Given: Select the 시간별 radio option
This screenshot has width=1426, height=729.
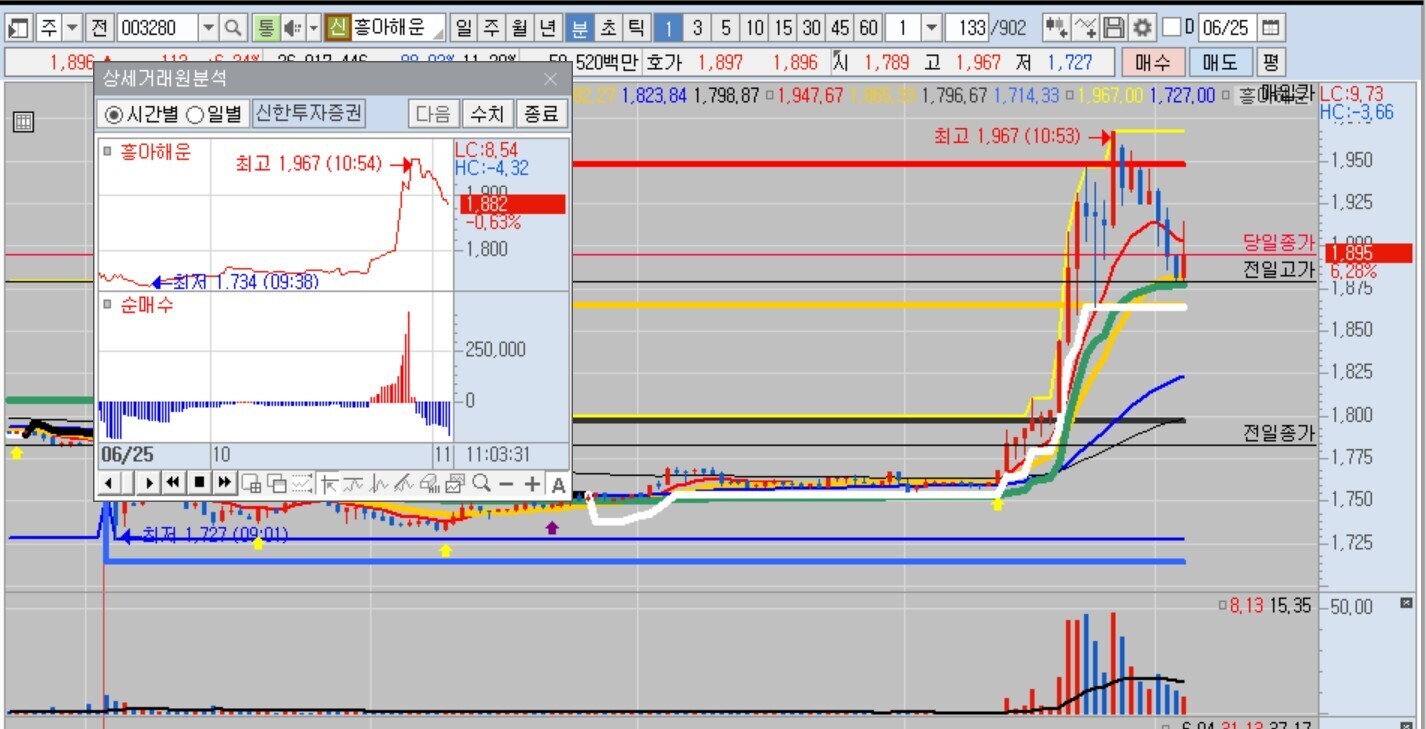Looking at the screenshot, I should click(140, 114).
